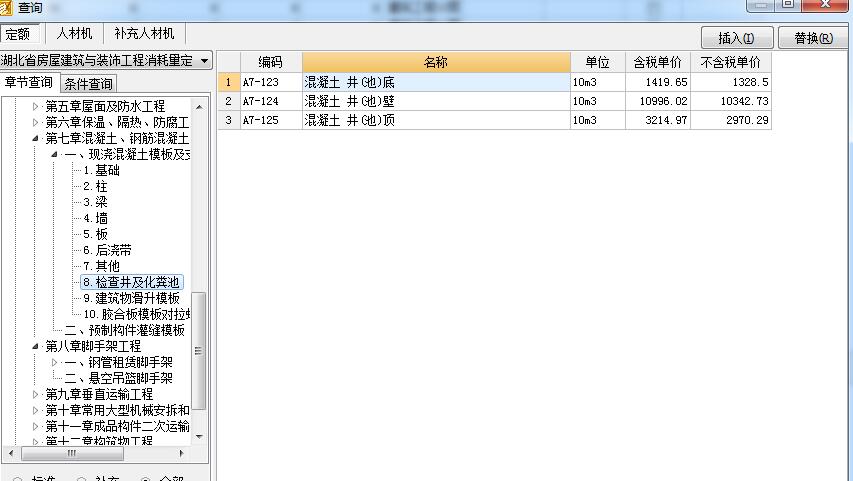The image size is (853, 481).
Task: Select tree item 2. 柱
Action: pos(95,187)
